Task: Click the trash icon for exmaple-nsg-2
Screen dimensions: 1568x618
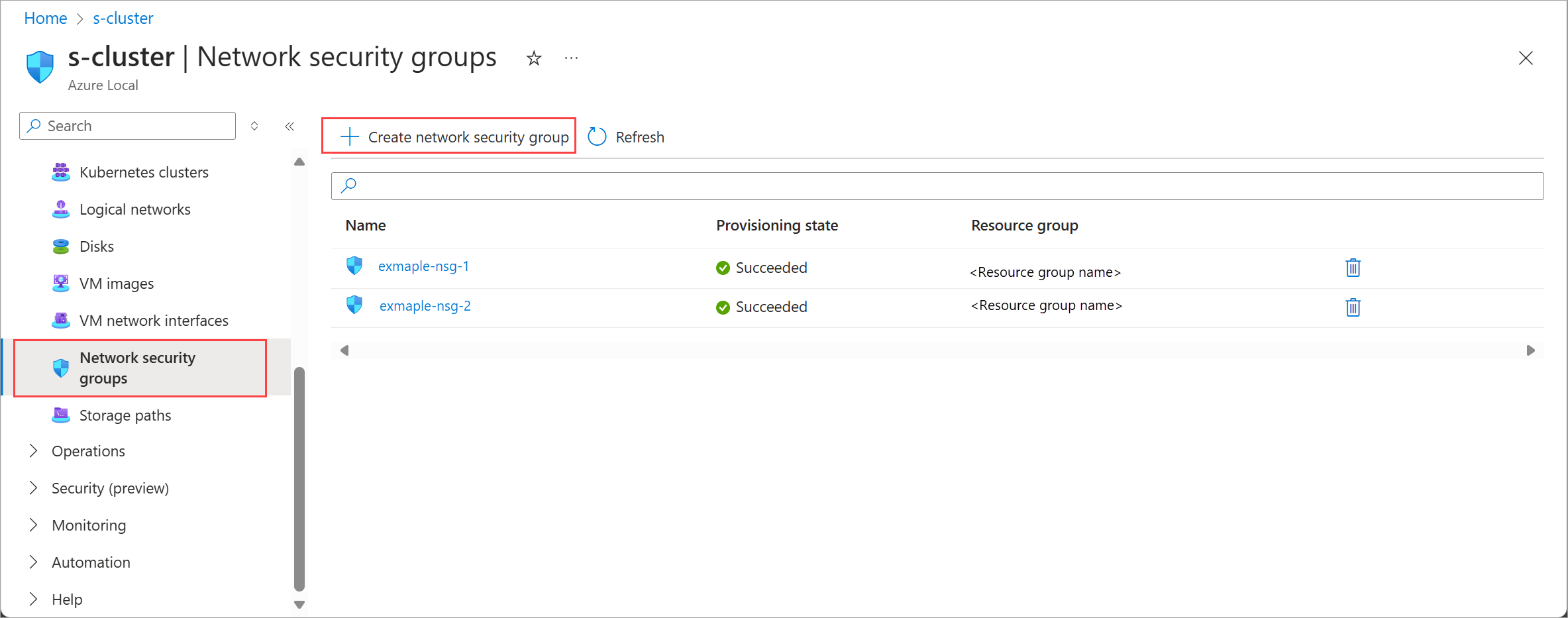Action: [x=1353, y=307]
